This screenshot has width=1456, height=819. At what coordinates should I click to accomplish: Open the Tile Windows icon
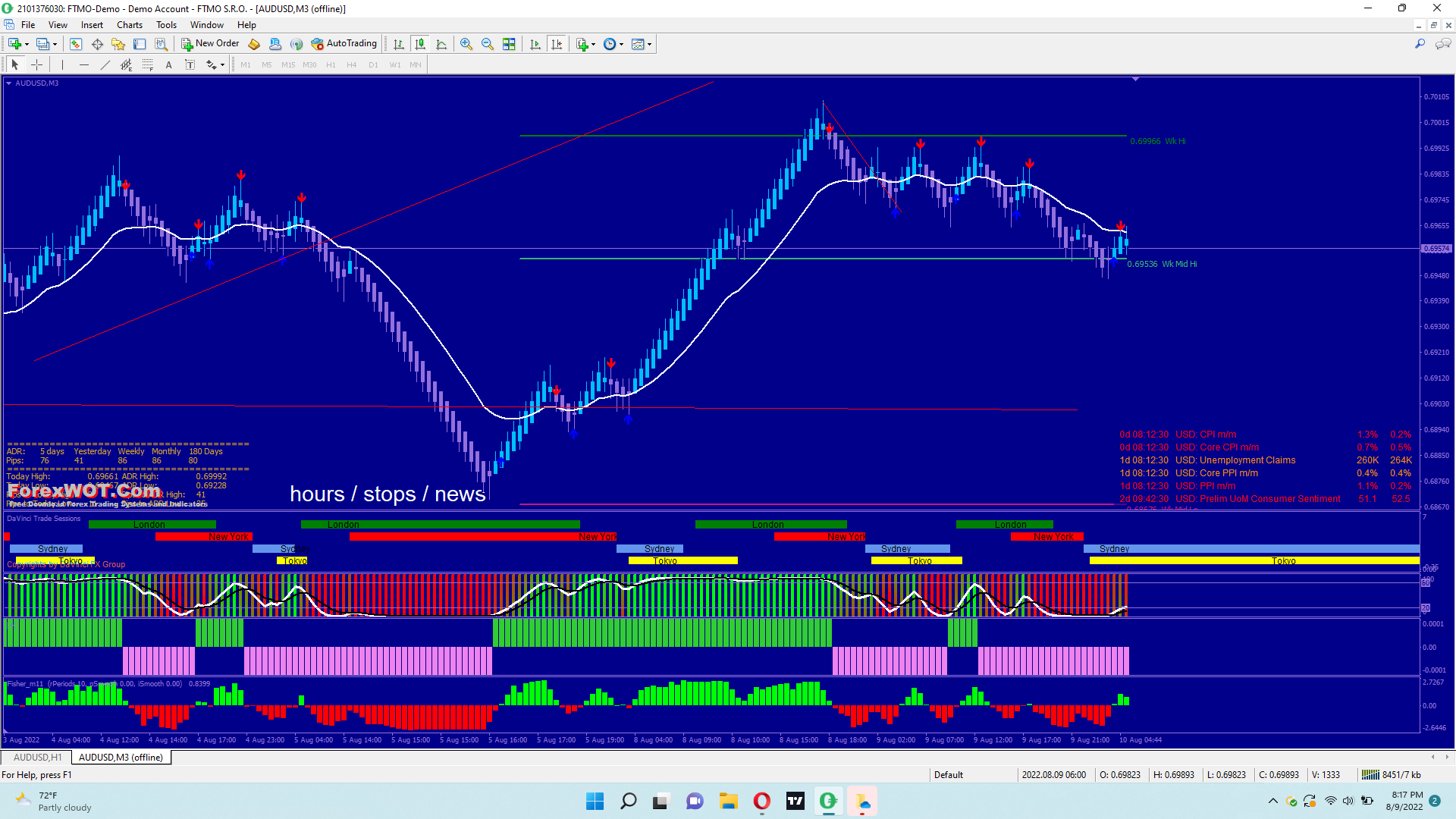click(509, 44)
